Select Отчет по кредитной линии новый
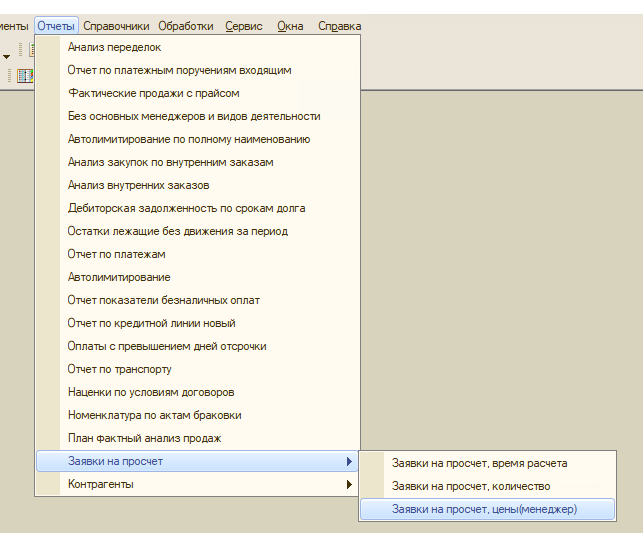The height and width of the screenshot is (533, 643). [x=198, y=323]
